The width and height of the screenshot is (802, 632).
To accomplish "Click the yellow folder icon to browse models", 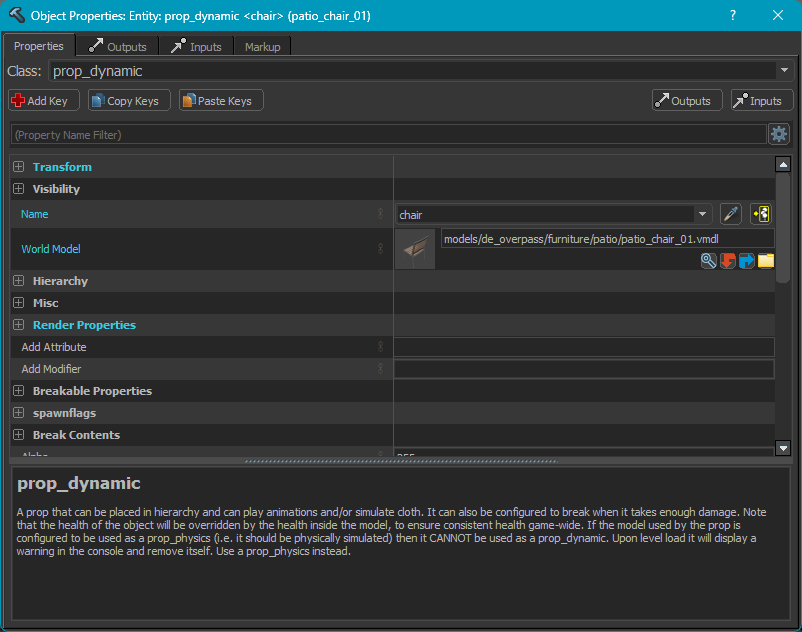I will [x=766, y=261].
